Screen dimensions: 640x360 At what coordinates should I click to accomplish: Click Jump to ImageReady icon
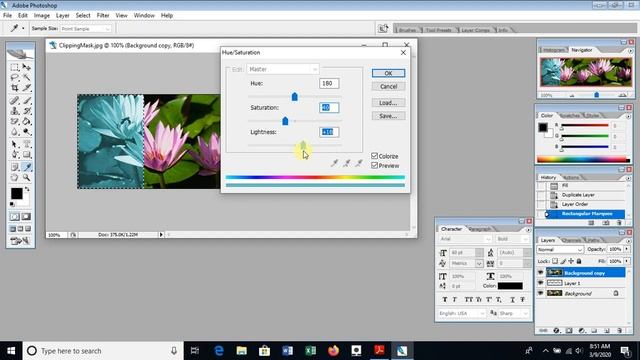point(20,241)
